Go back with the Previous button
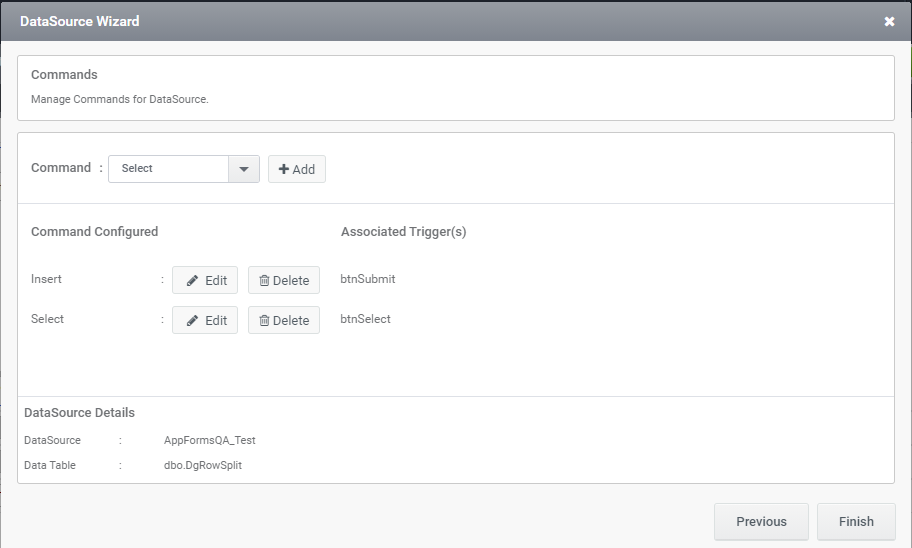 click(x=761, y=521)
